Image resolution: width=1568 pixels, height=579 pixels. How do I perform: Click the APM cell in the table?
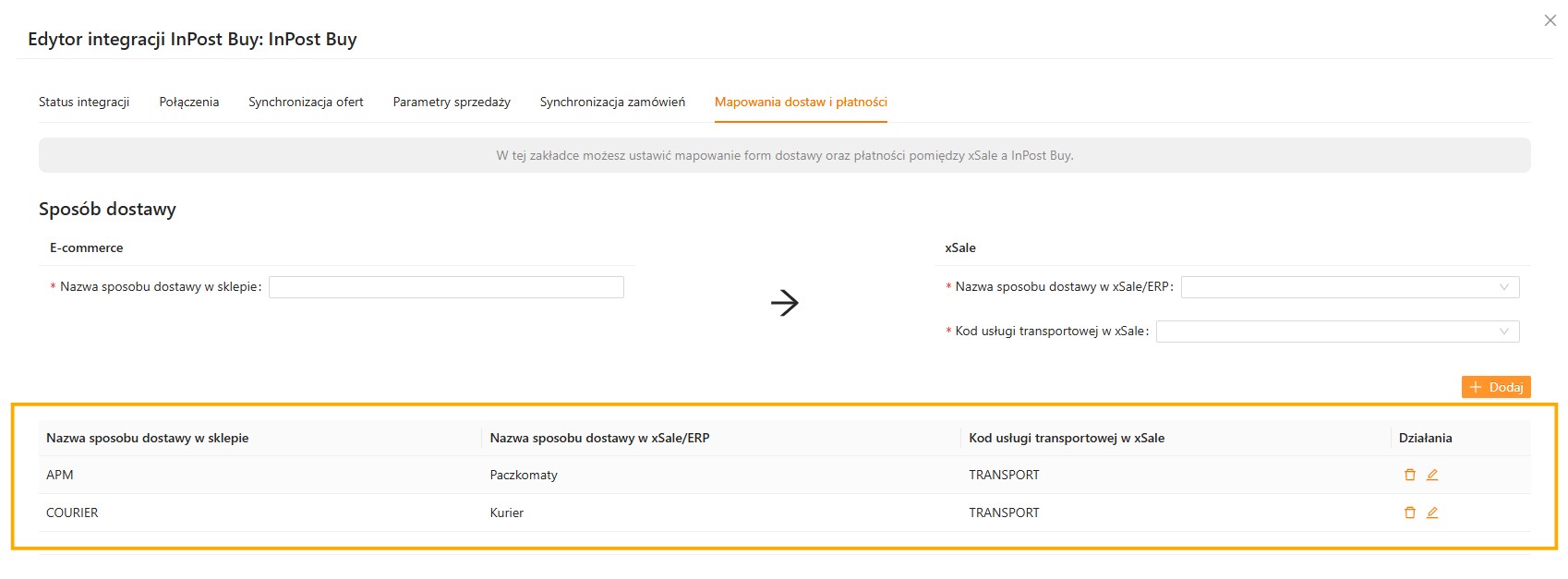click(x=60, y=475)
